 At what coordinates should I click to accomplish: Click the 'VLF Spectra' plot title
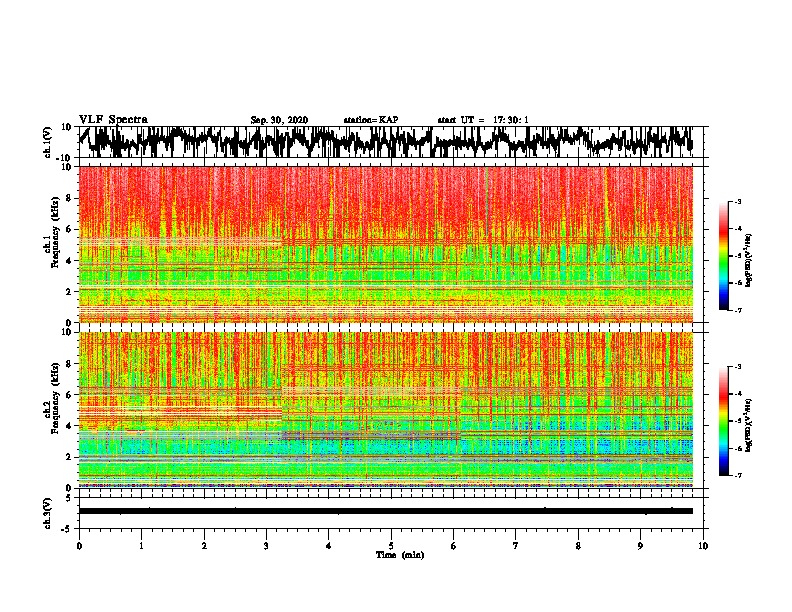(113, 120)
